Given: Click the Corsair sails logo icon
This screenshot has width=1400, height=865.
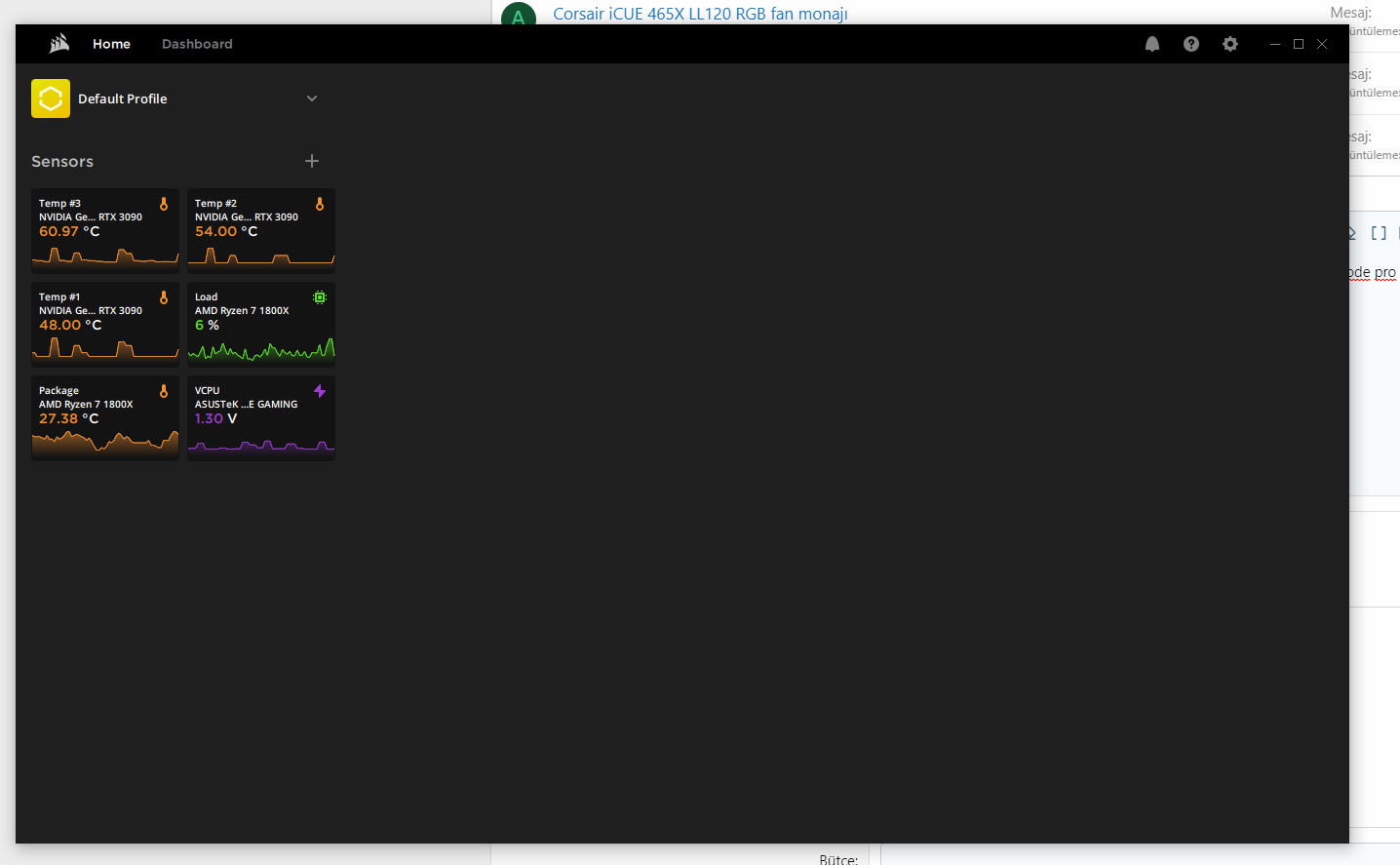Looking at the screenshot, I should (x=59, y=43).
